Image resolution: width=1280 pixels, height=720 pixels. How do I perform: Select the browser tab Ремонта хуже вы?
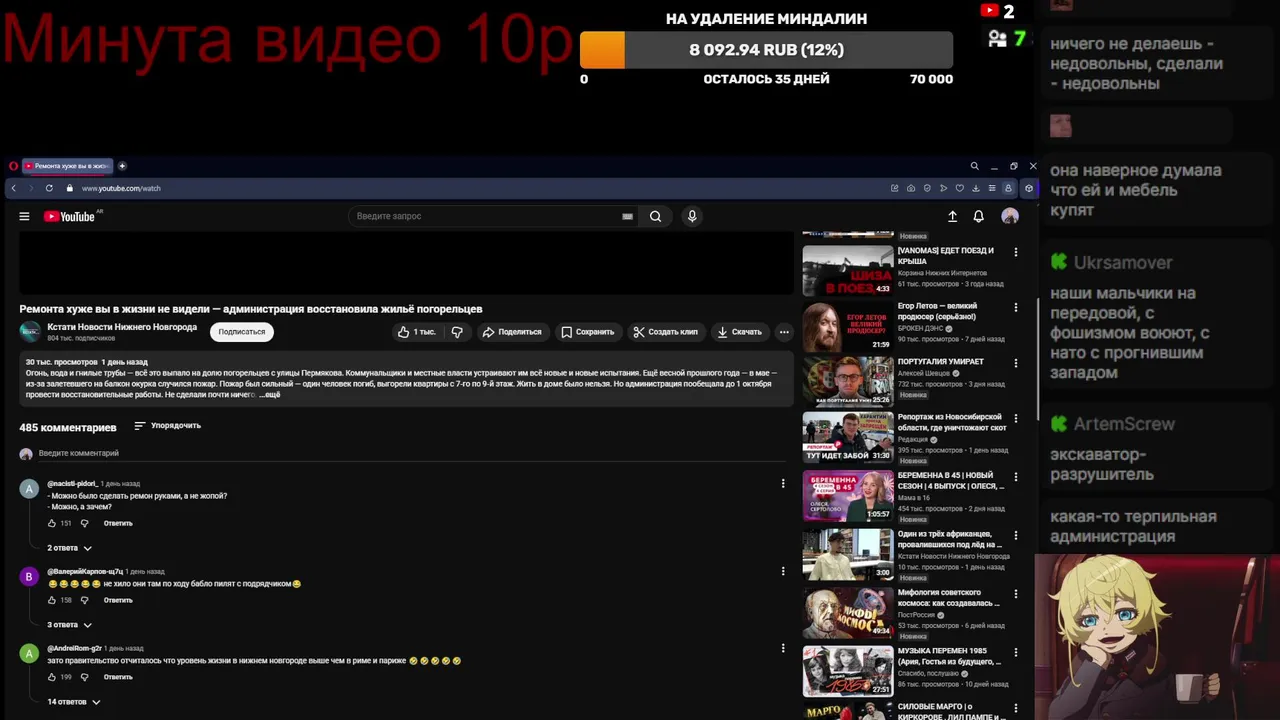[66, 166]
